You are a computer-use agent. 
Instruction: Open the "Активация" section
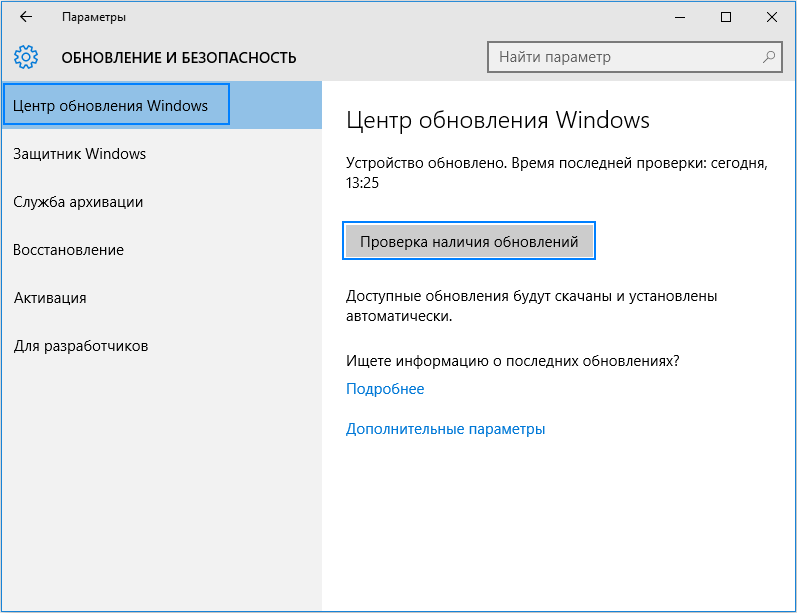[50, 297]
